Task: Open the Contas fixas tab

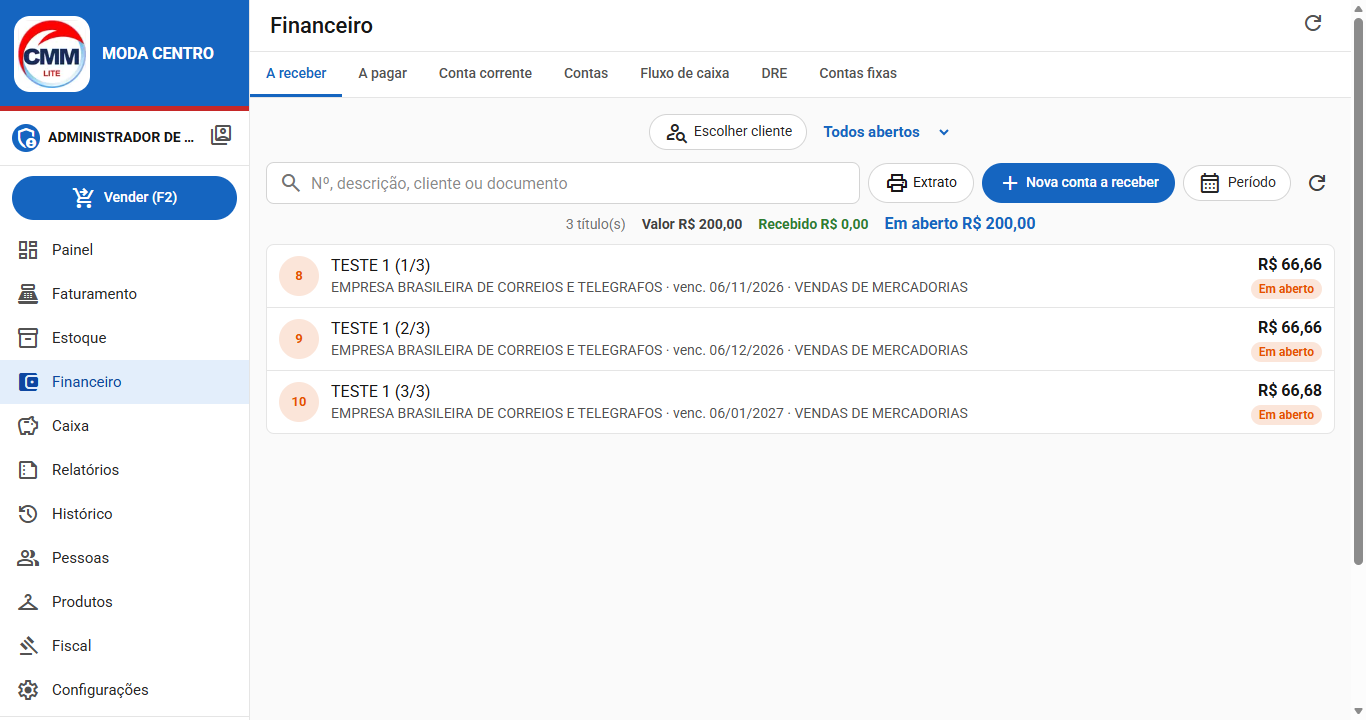Action: click(858, 73)
